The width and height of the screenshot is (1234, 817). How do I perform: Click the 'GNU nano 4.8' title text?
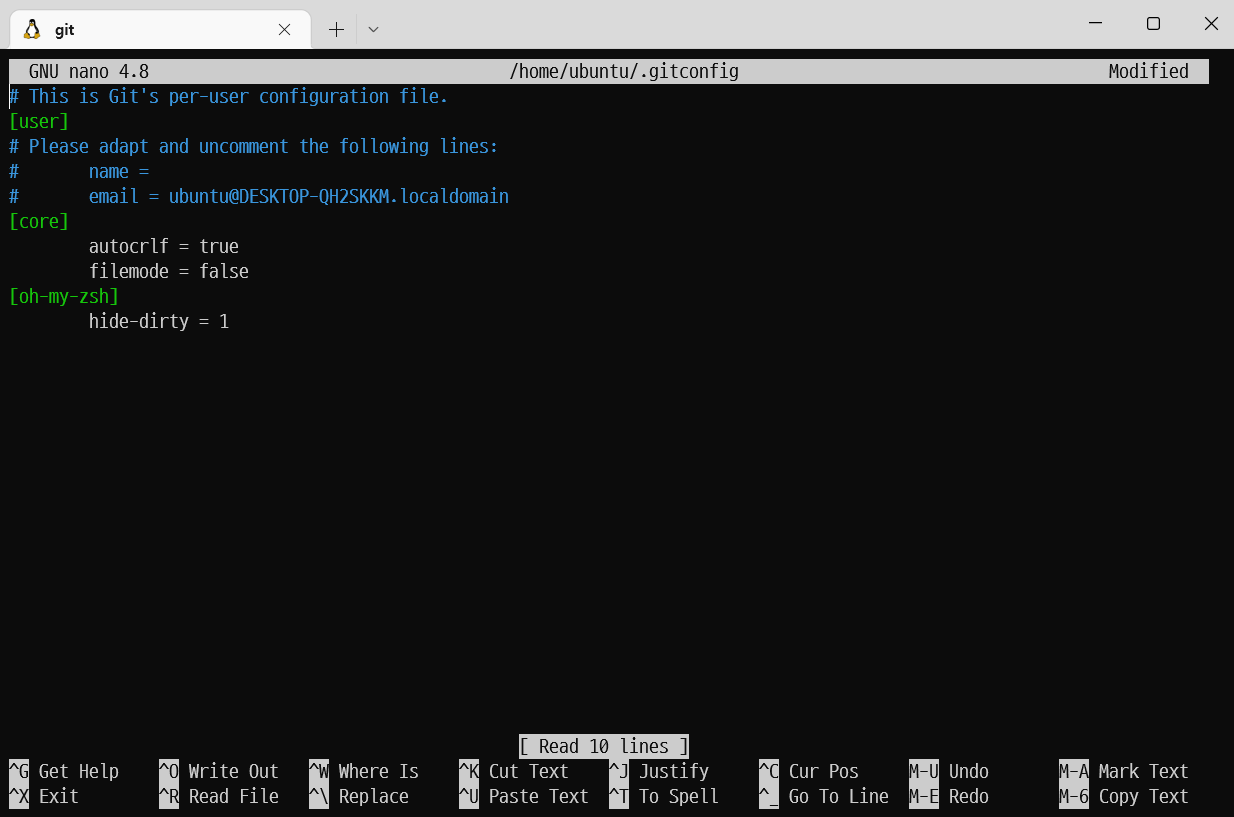point(89,72)
